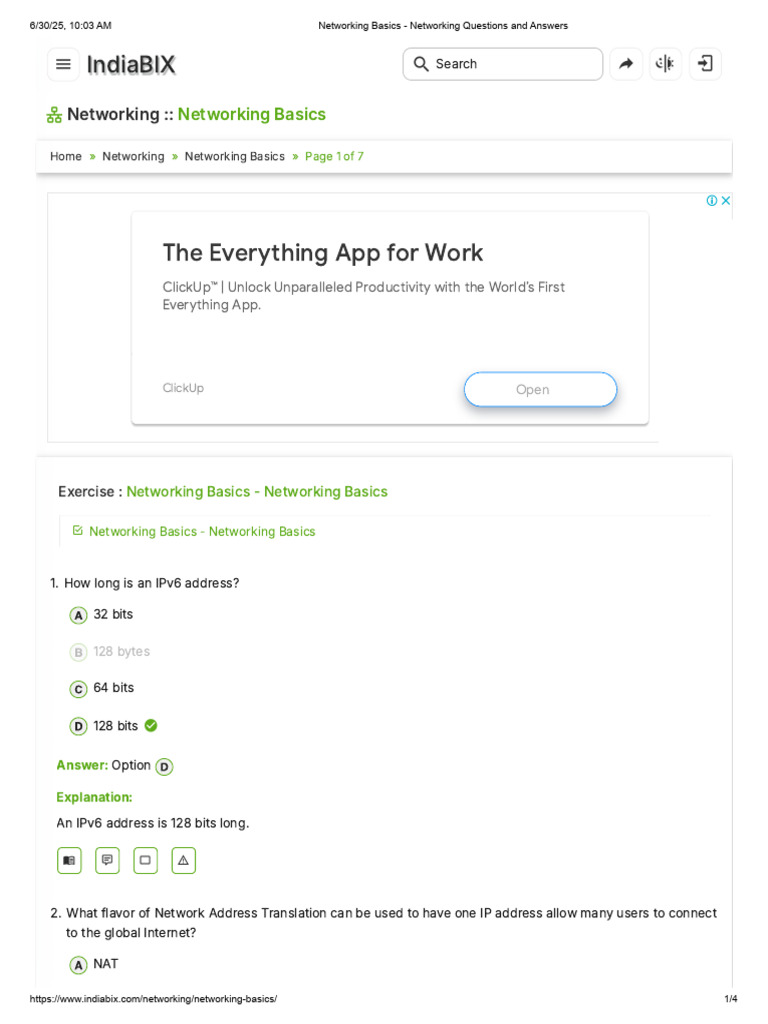Click the ad info icon
The image size is (768, 1024).
712,200
